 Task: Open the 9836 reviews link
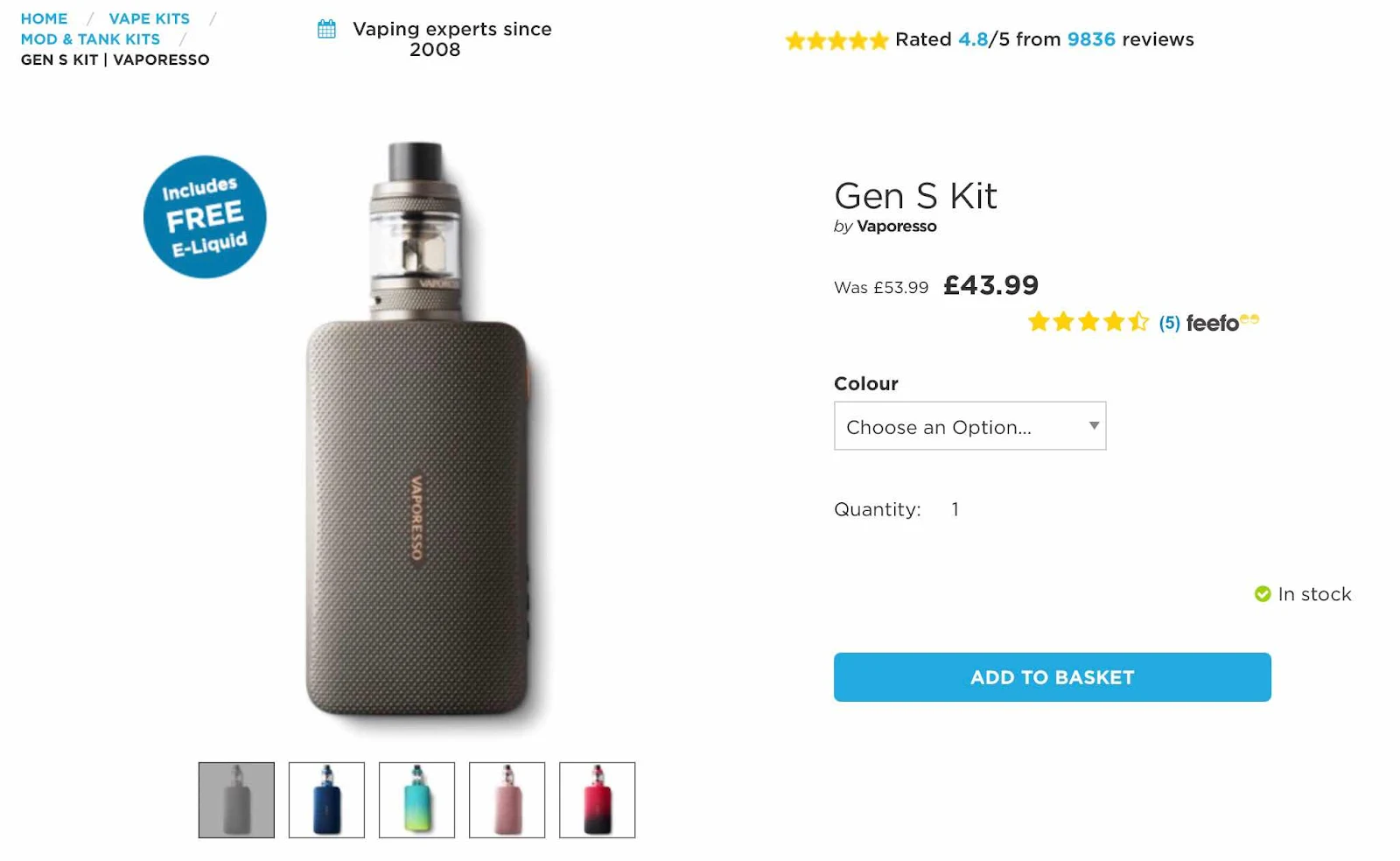click(1091, 39)
